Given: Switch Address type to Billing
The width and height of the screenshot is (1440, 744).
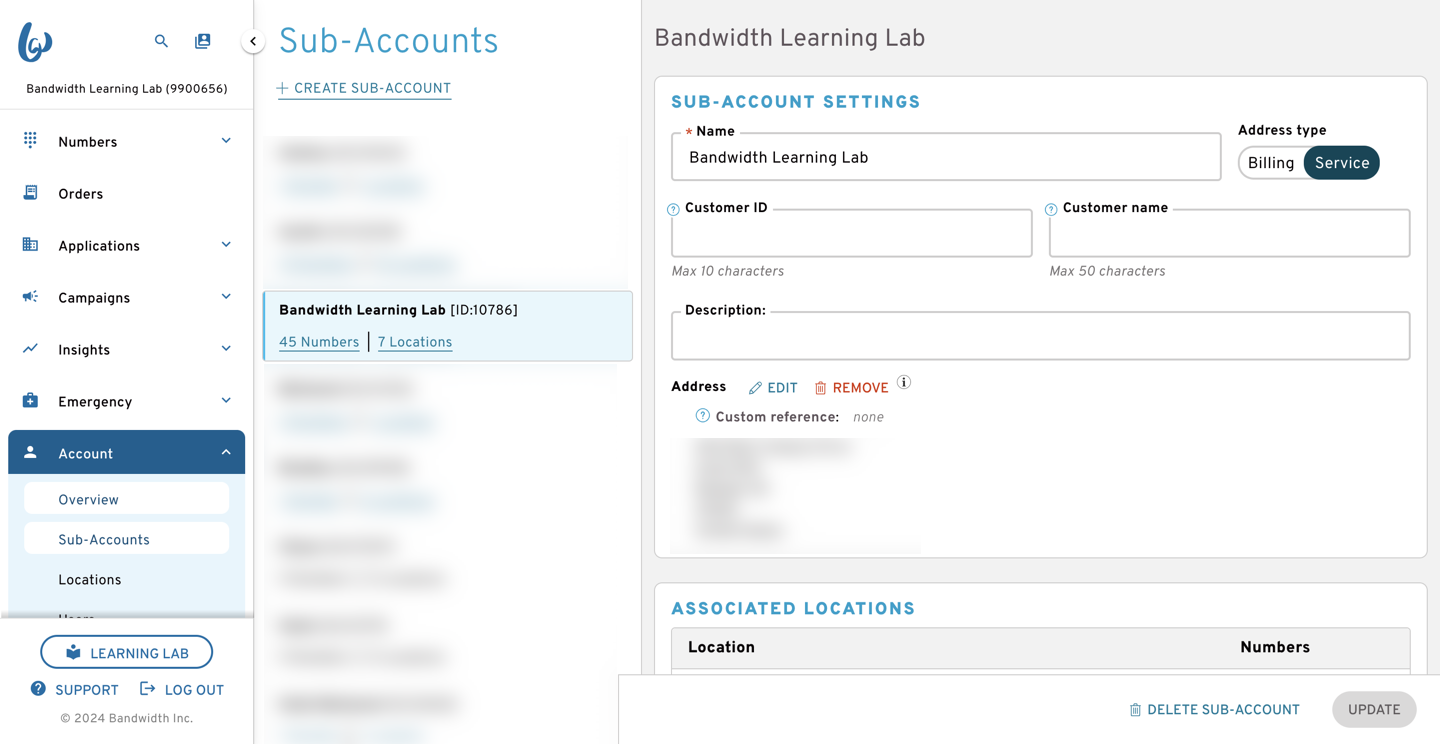Looking at the screenshot, I should [x=1271, y=163].
